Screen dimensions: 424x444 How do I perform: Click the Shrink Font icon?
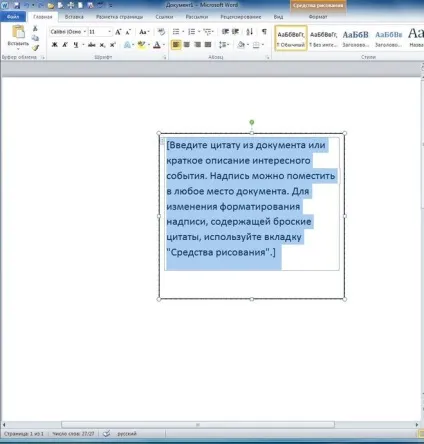[x=128, y=32]
